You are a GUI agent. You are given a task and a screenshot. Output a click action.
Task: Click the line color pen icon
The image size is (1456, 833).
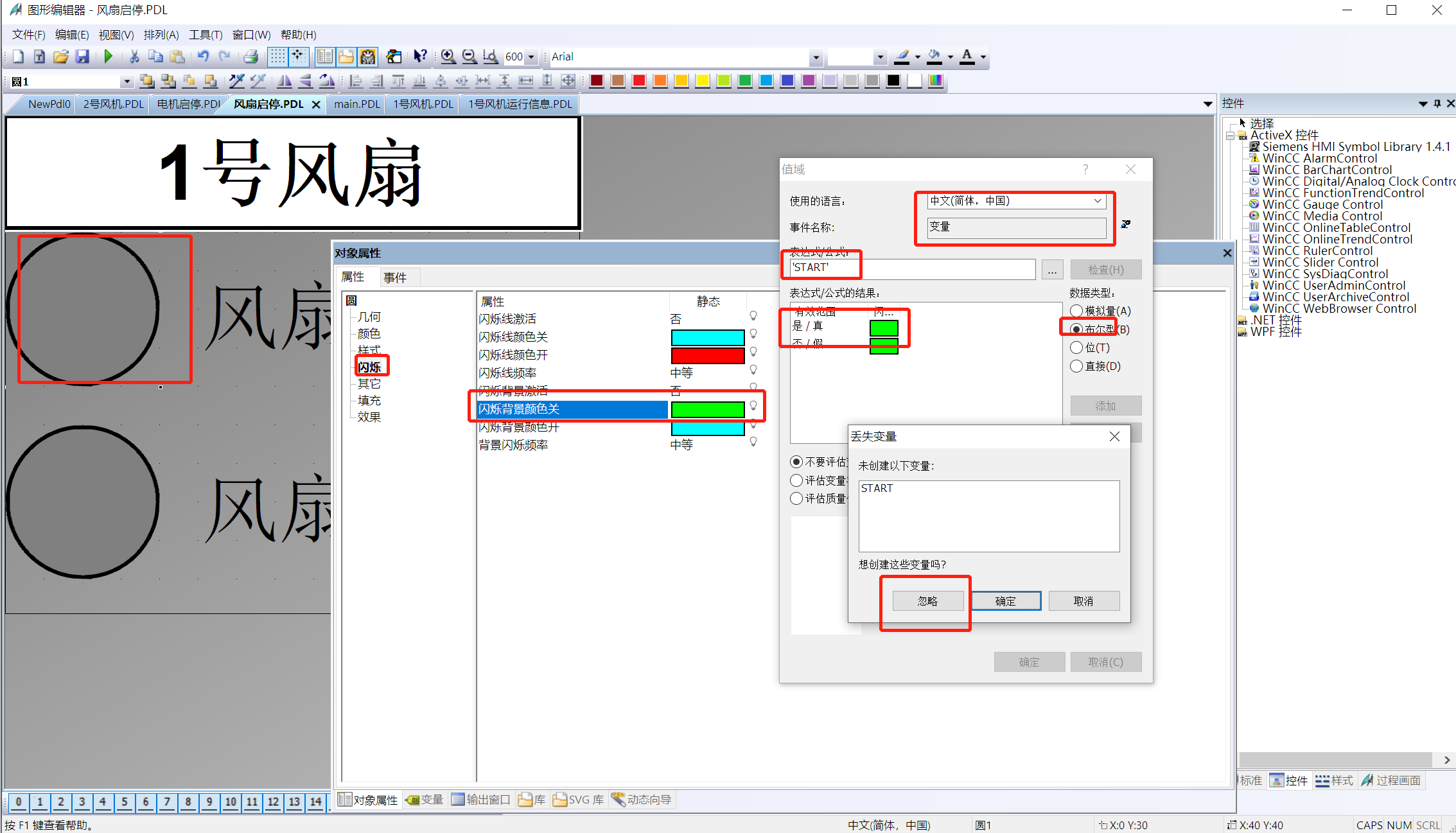[902, 57]
